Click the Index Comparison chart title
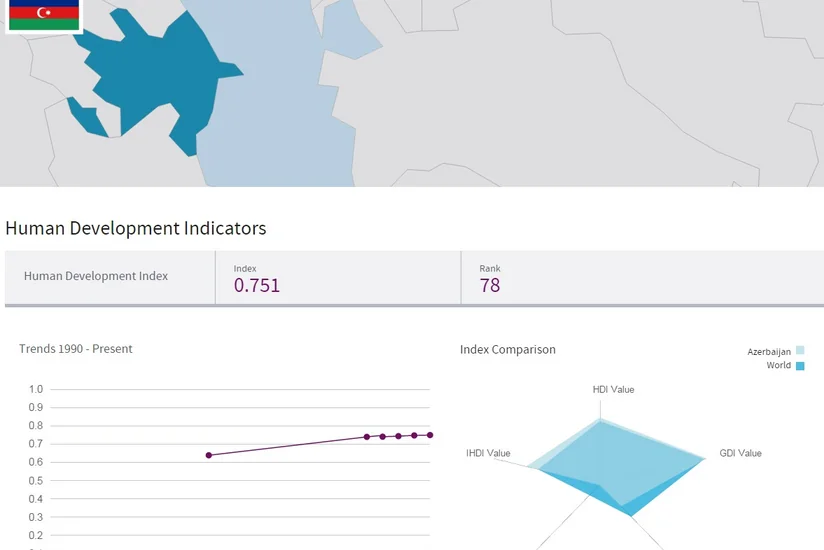 click(508, 349)
